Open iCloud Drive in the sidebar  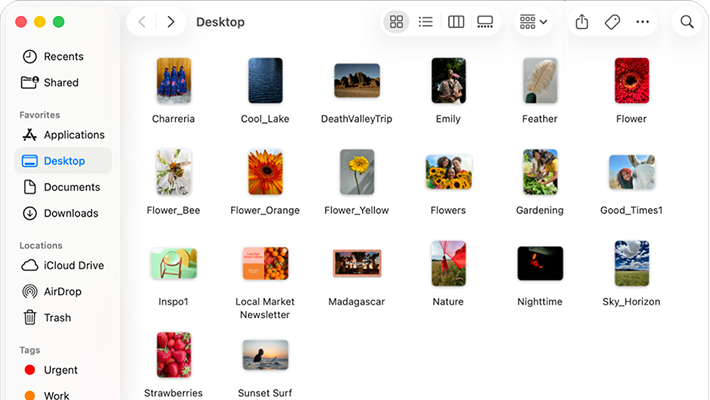(63, 265)
